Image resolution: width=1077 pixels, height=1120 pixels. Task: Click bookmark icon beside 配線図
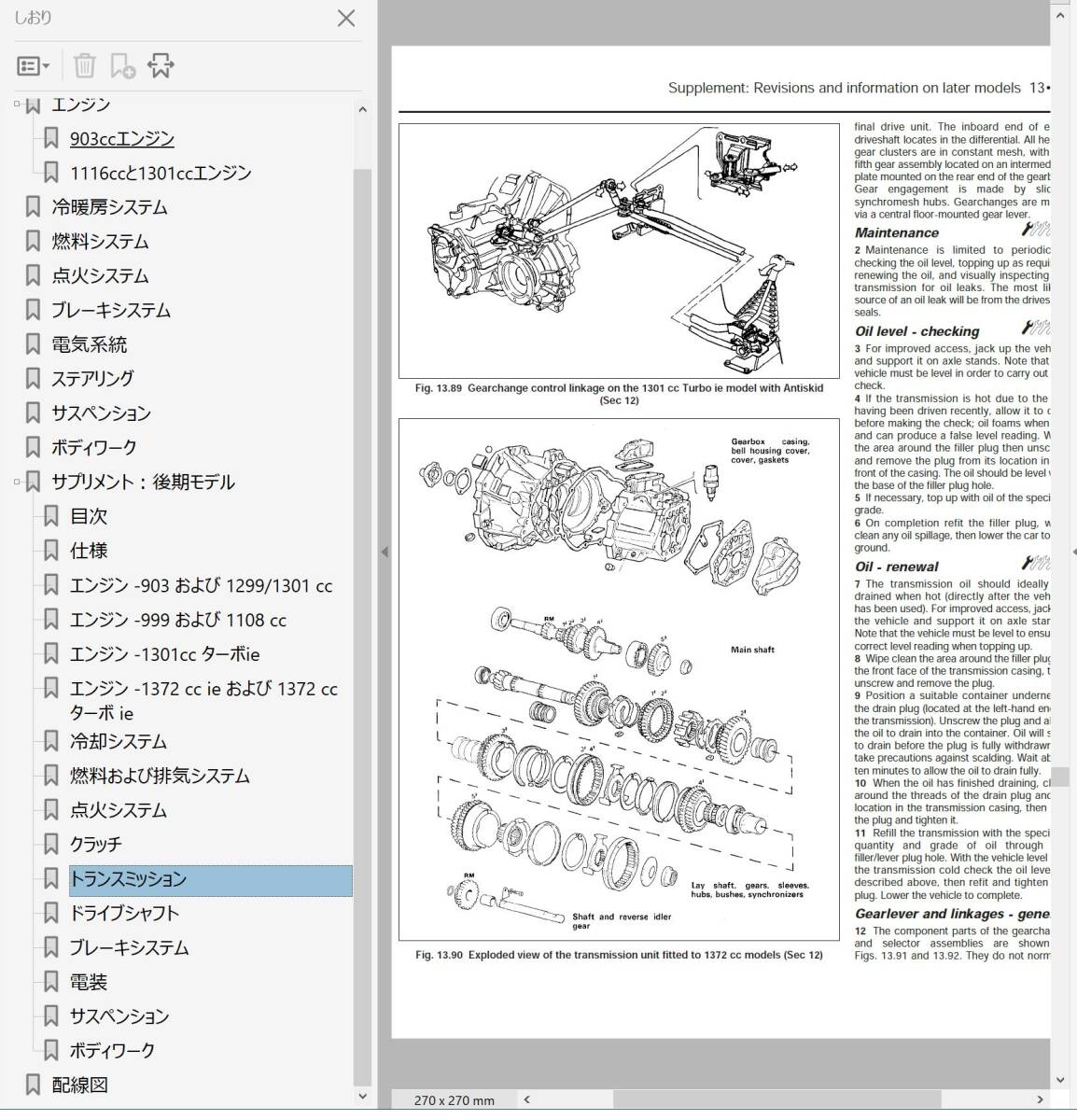coord(33,1085)
